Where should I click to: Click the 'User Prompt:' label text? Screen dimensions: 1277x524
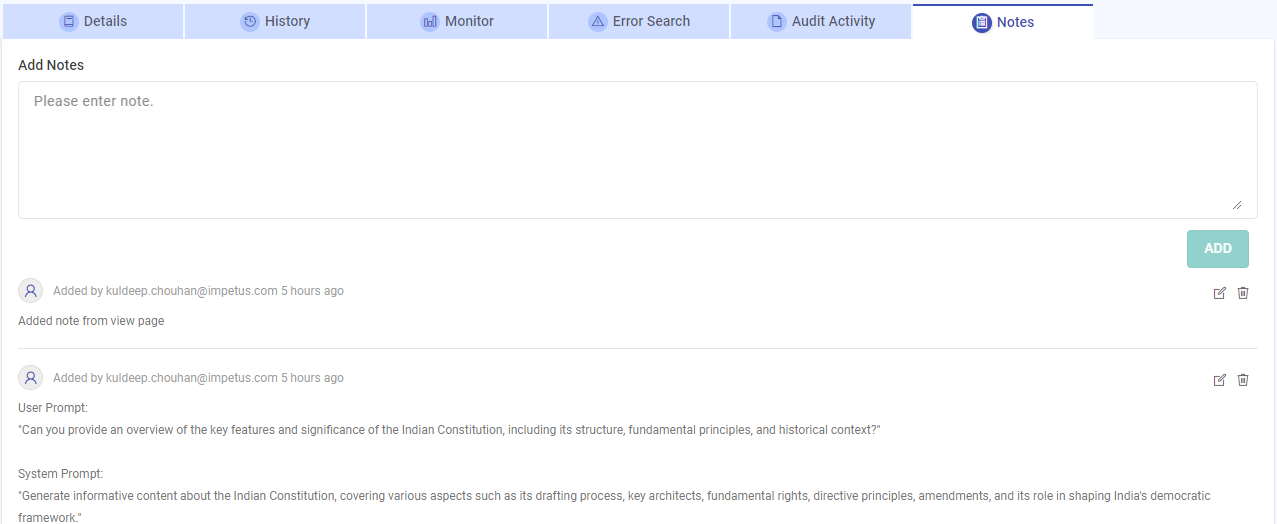[x=53, y=408]
